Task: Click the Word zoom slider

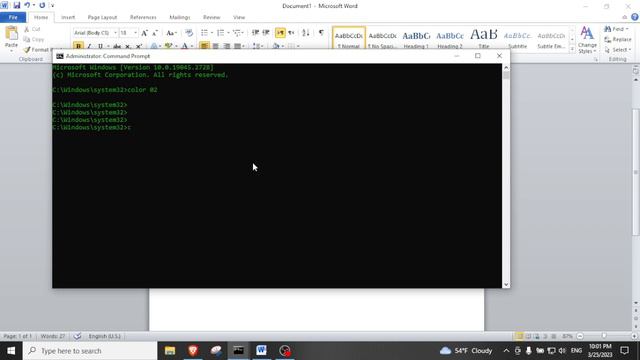Action: click(604, 336)
